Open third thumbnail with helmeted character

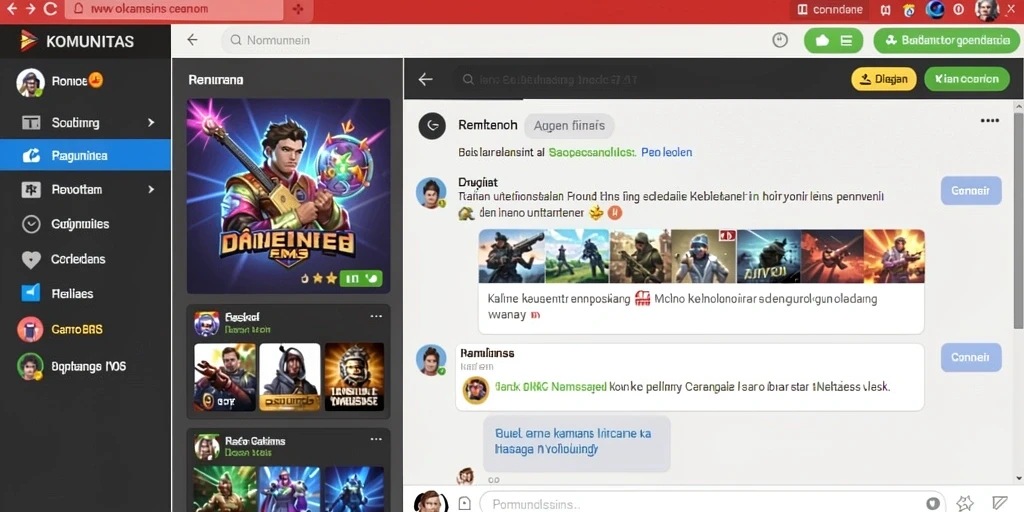click(x=354, y=377)
